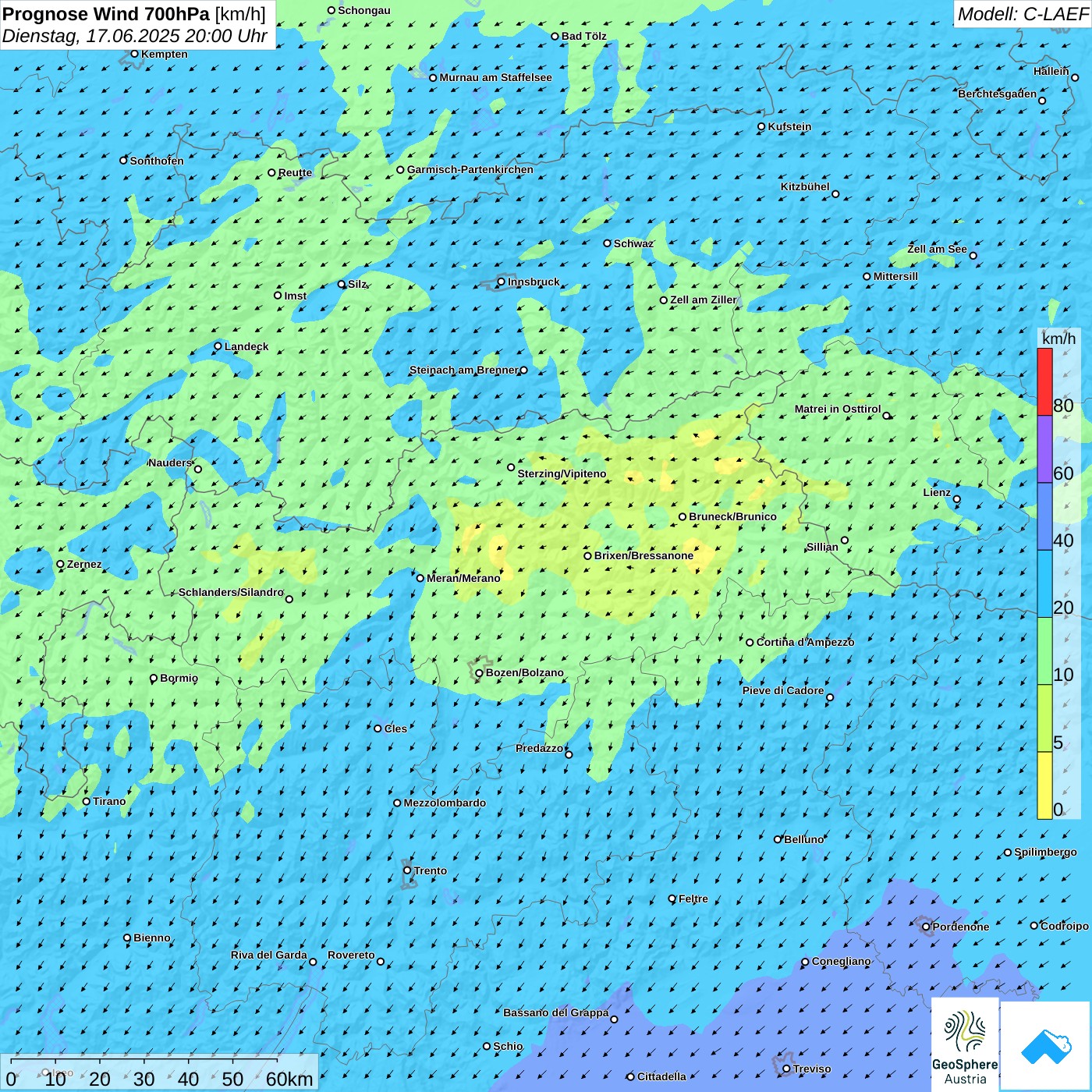Click the Pordenone city label
The image size is (1092, 1092).
(x=960, y=927)
